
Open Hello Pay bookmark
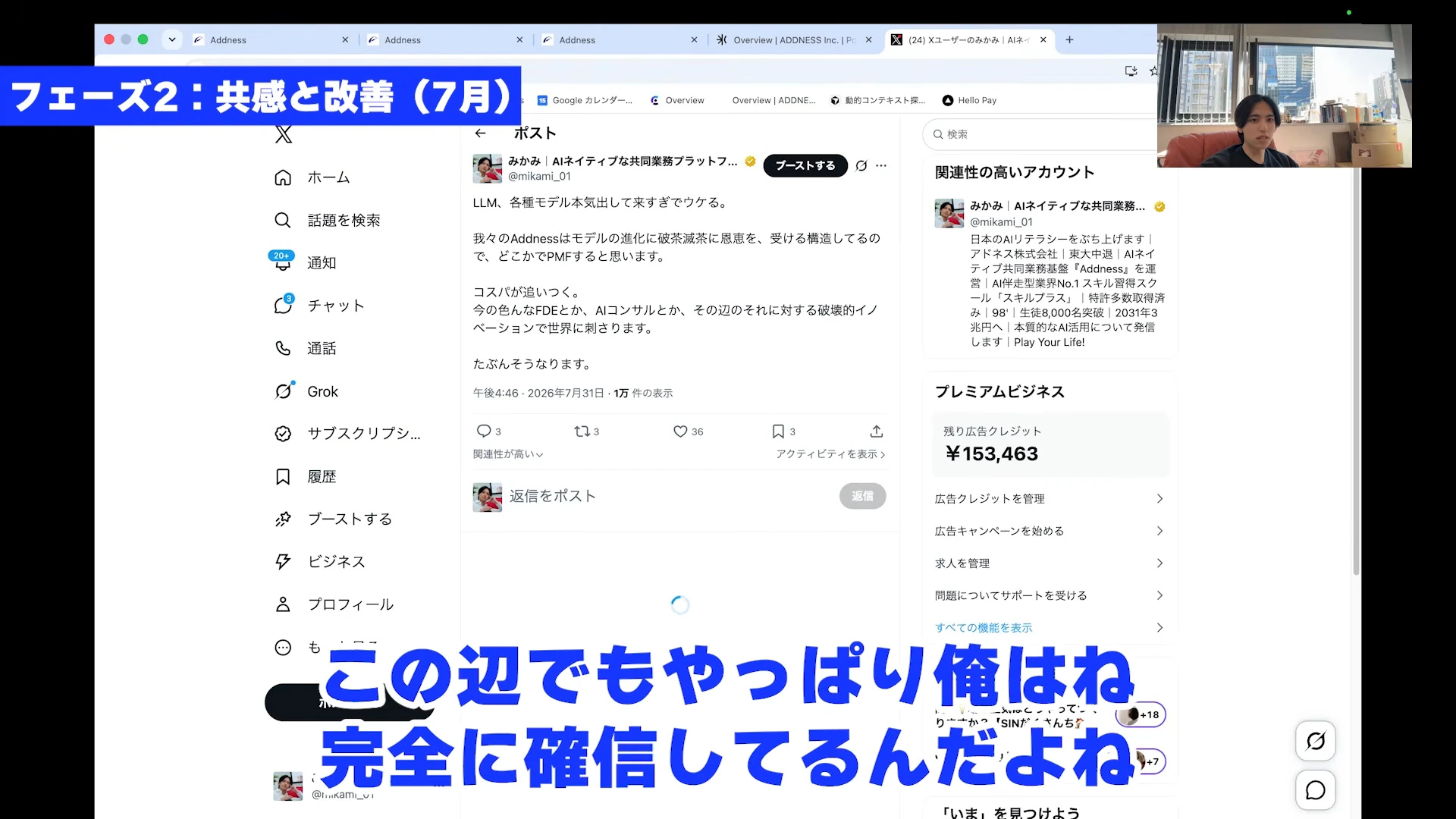(969, 100)
